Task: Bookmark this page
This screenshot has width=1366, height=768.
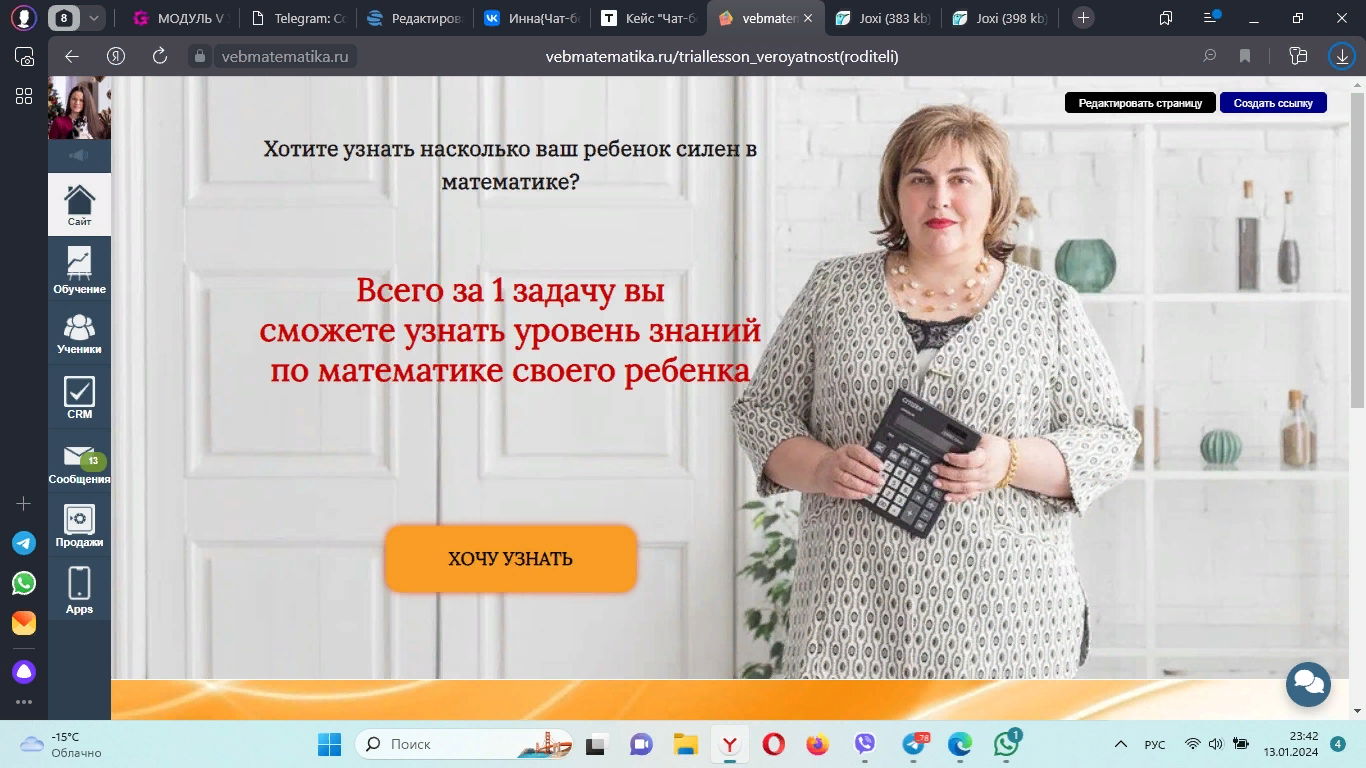Action: point(1245,56)
